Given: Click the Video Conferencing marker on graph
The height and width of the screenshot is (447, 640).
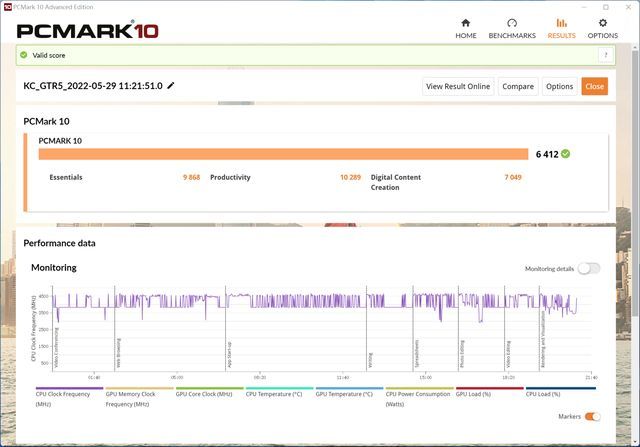Looking at the screenshot, I should tap(56, 347).
